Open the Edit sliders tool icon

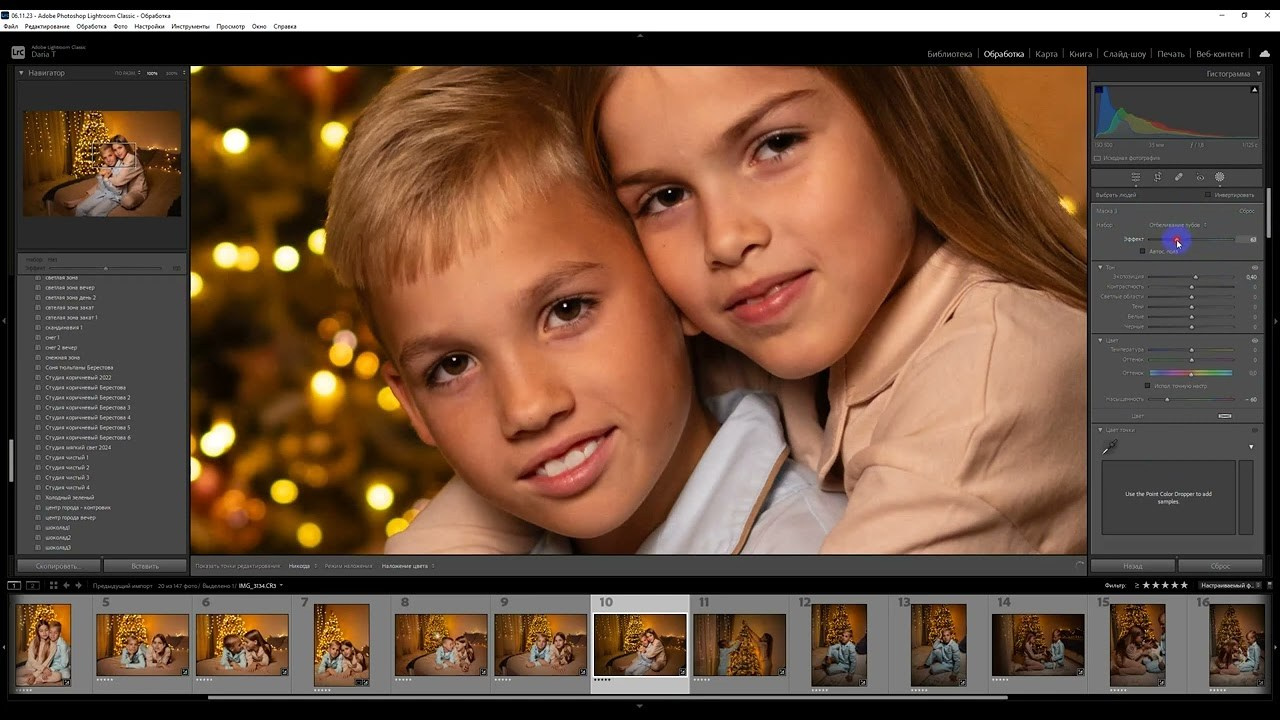[x=1135, y=177]
